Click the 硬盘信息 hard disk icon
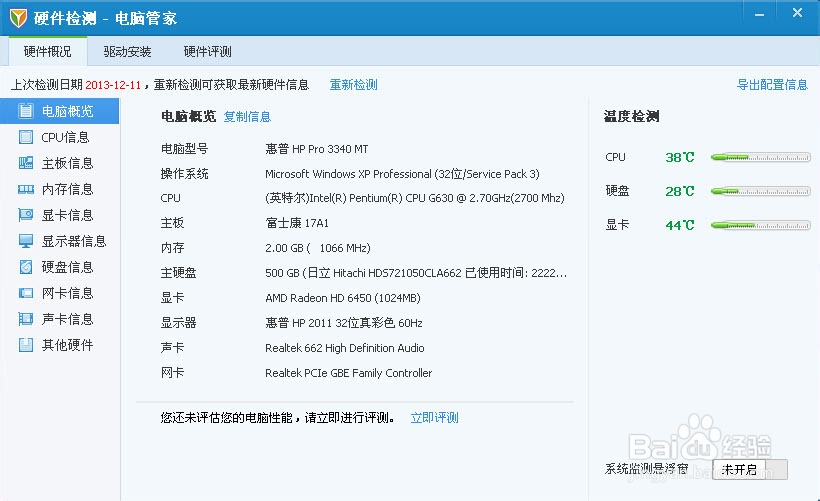This screenshot has height=501, width=820. 26,267
